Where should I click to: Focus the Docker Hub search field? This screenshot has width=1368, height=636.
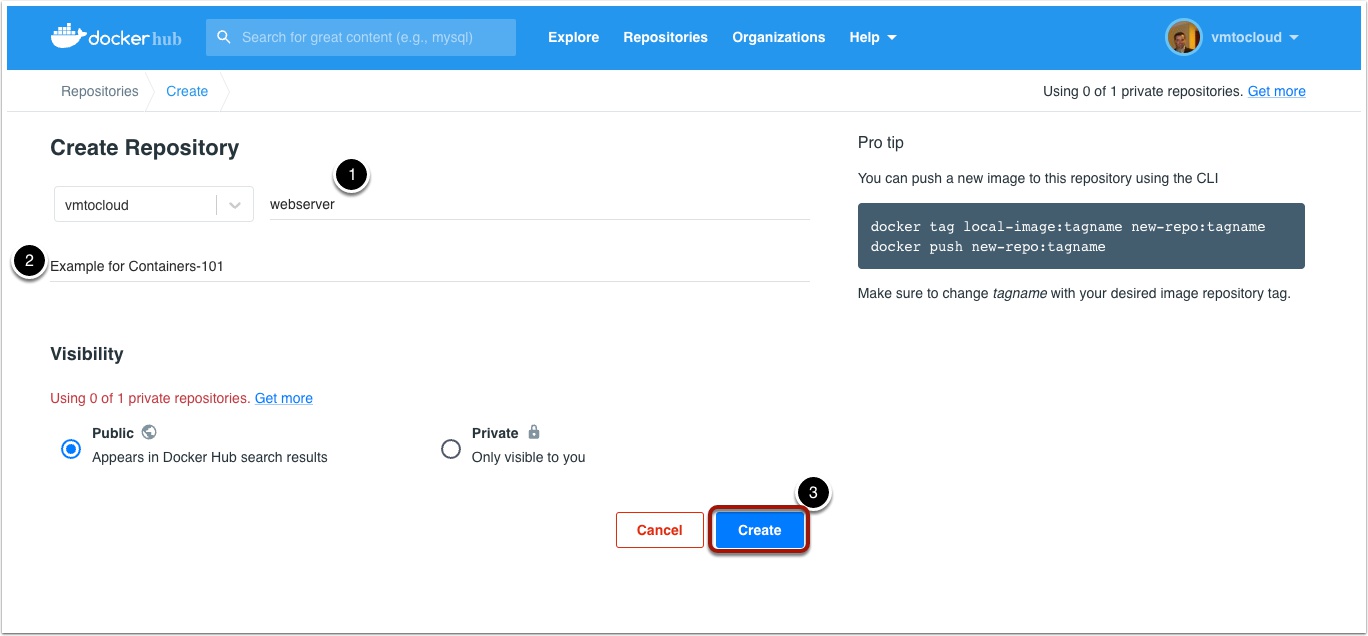pos(361,37)
